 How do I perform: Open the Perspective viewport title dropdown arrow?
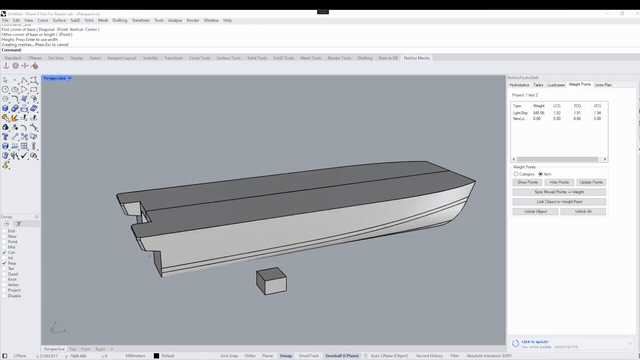(70, 78)
